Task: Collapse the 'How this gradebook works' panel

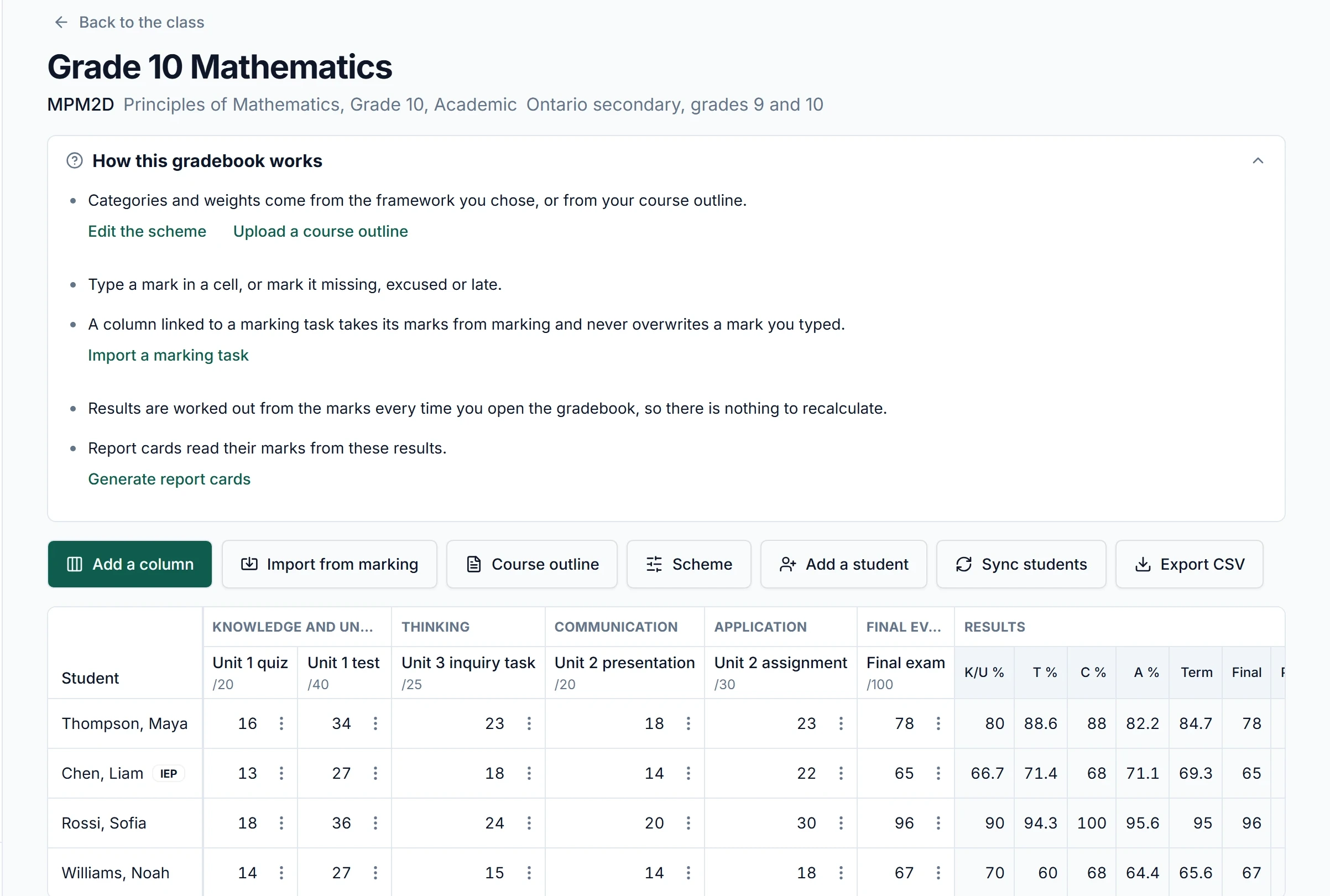Action: coord(1258,160)
